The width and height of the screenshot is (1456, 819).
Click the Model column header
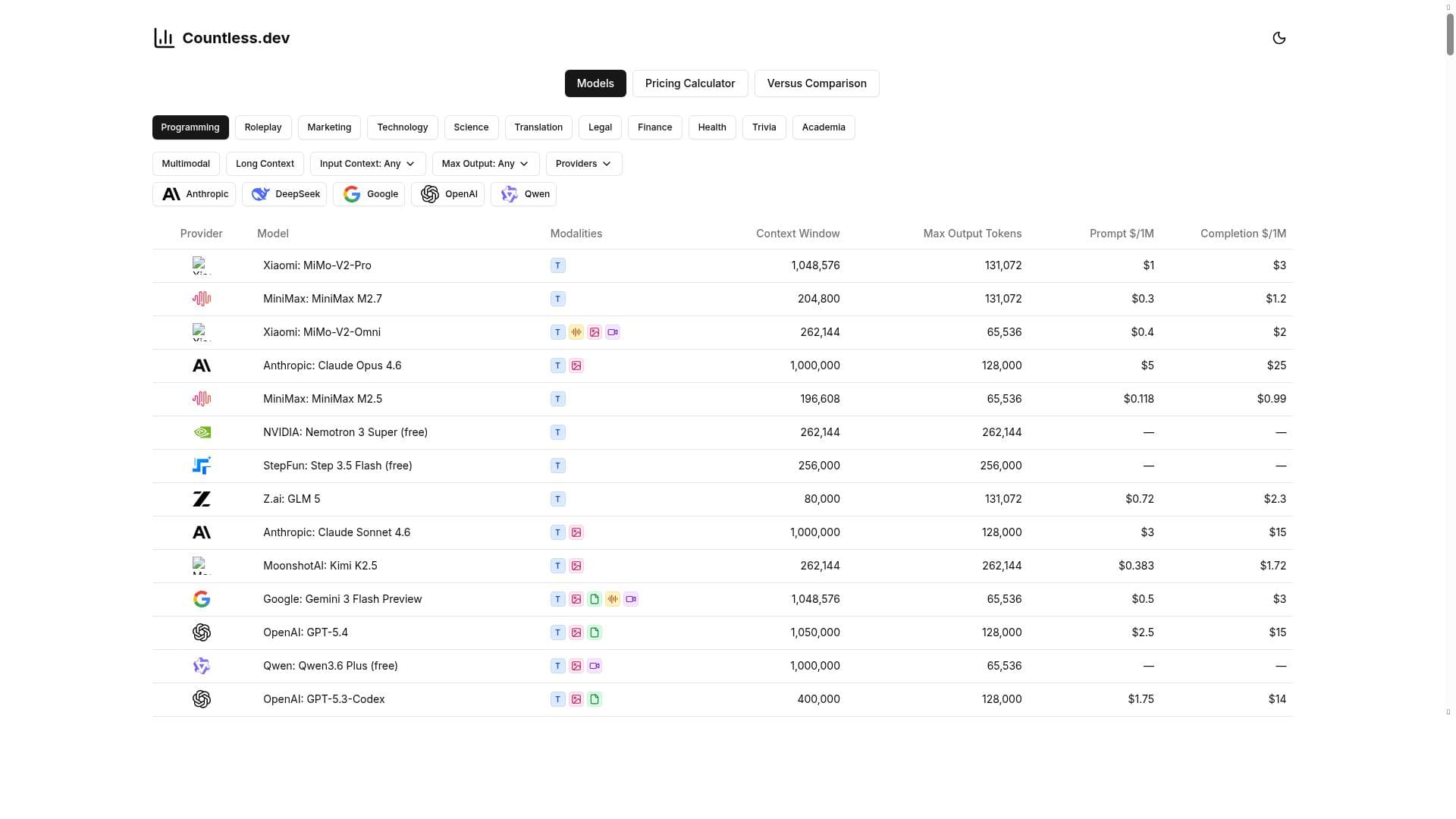click(x=273, y=234)
